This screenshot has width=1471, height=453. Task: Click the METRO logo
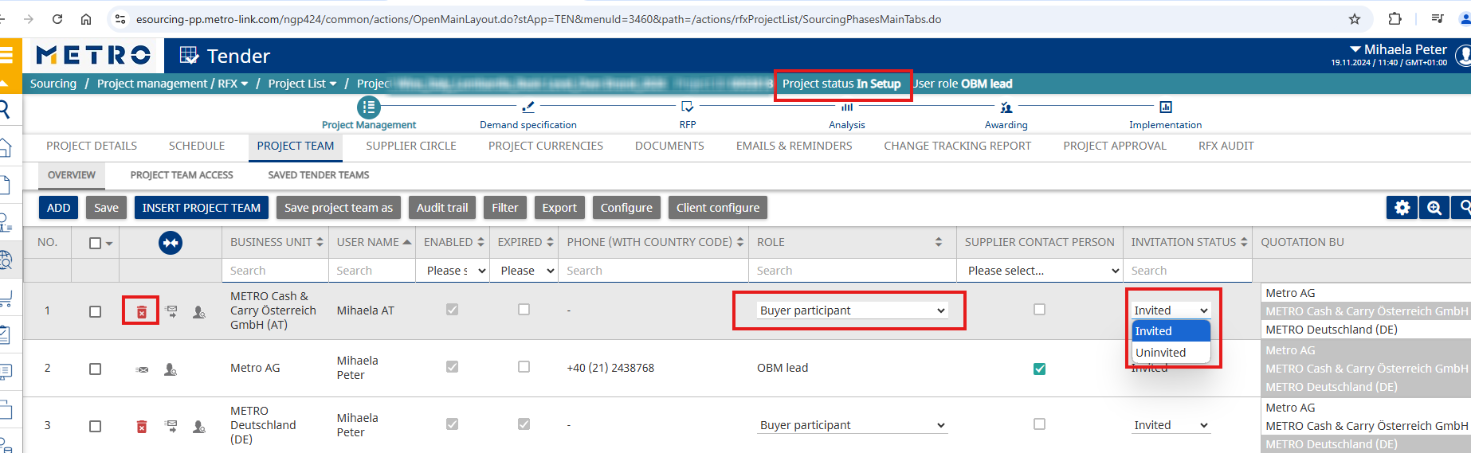point(93,56)
